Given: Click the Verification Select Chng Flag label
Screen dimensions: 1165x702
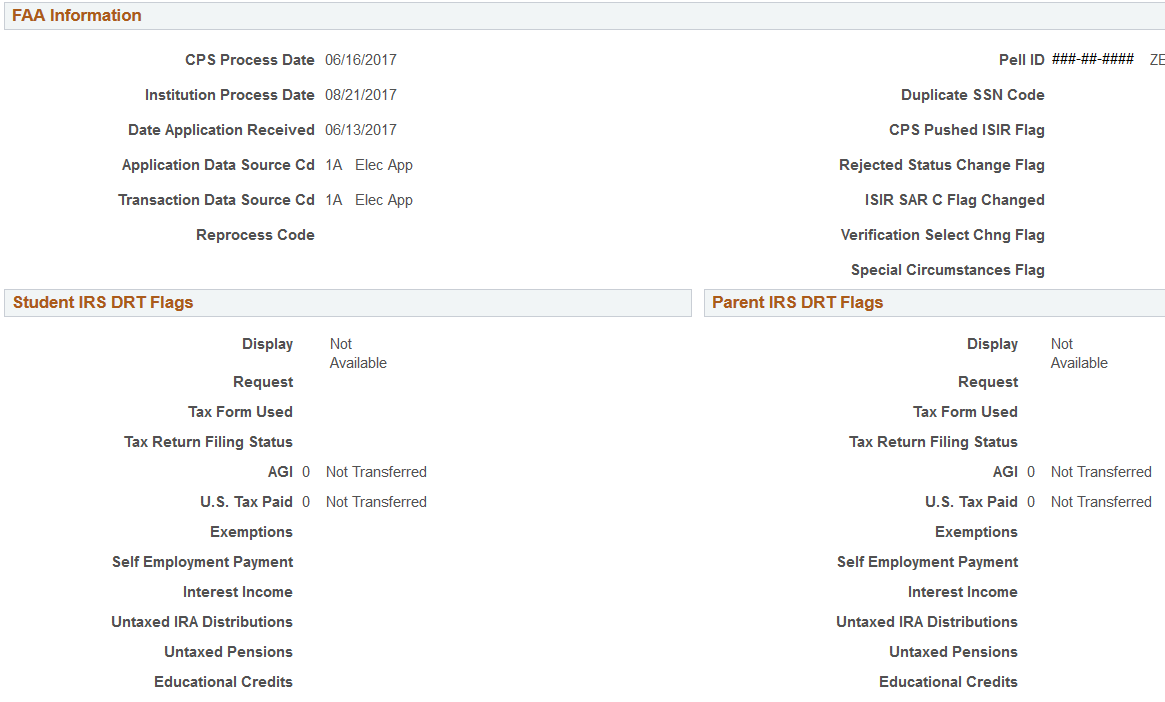Looking at the screenshot, I should tap(942, 234).
